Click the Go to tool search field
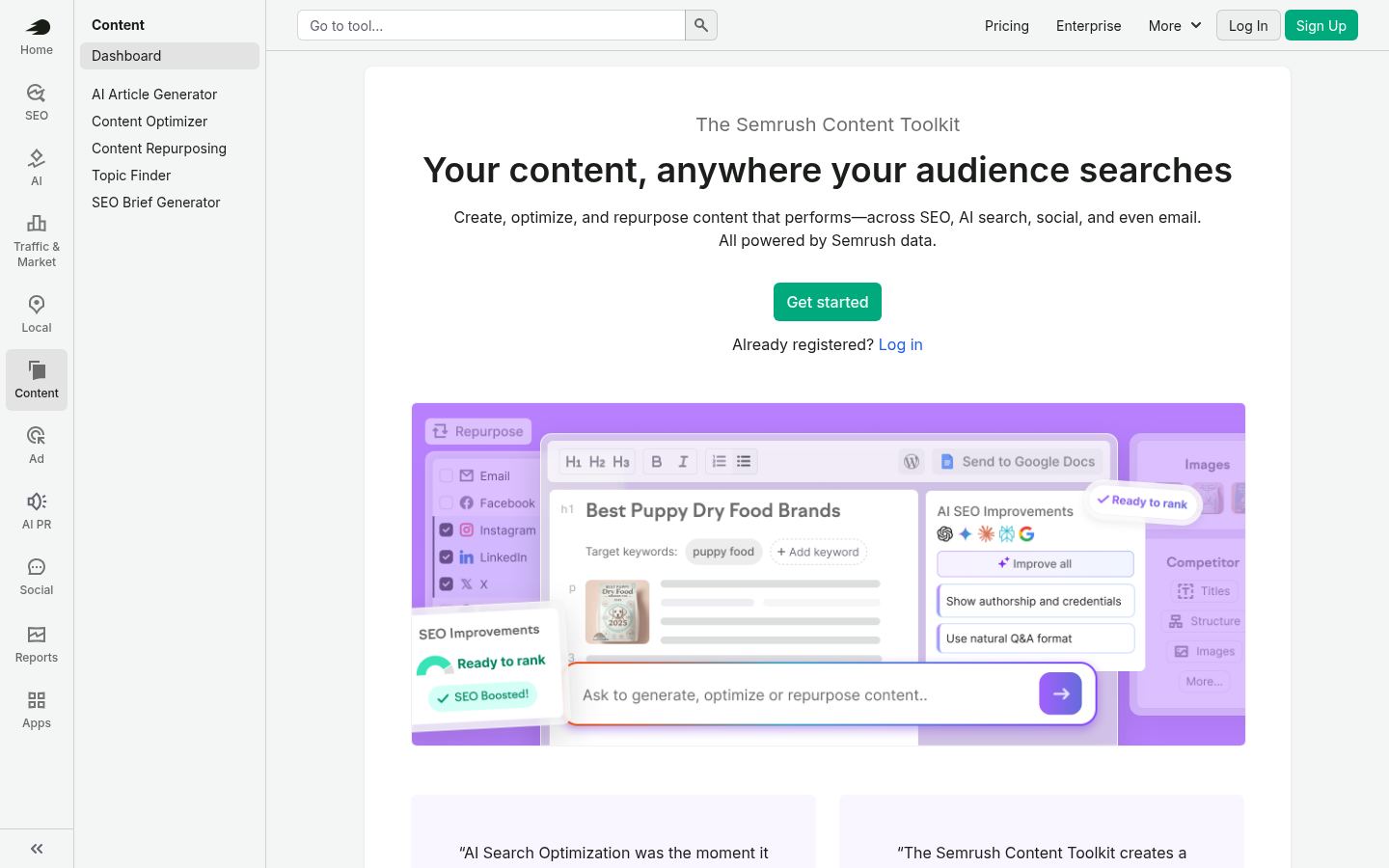1389x868 pixels. pyautogui.click(x=491, y=25)
